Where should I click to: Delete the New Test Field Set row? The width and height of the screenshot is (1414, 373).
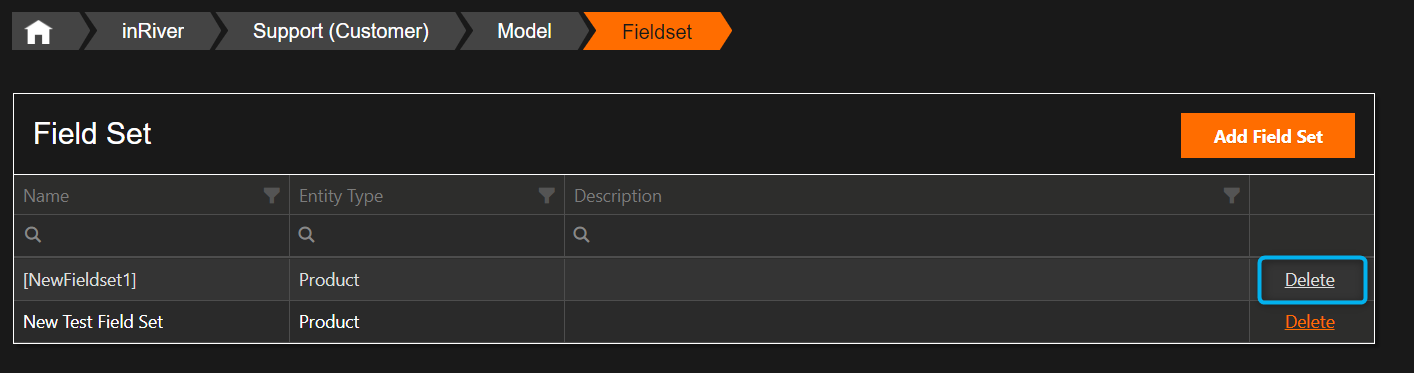(1309, 322)
